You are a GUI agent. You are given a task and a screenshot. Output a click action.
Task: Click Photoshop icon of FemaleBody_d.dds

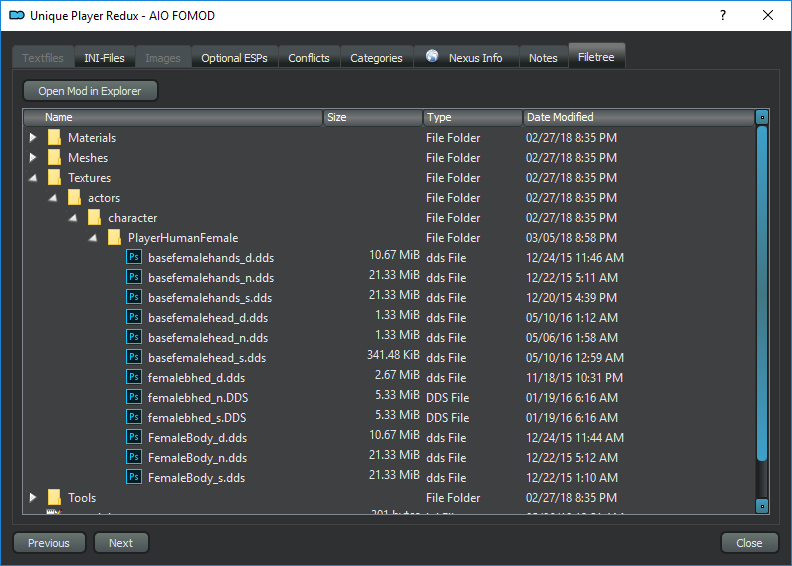[x=134, y=437]
